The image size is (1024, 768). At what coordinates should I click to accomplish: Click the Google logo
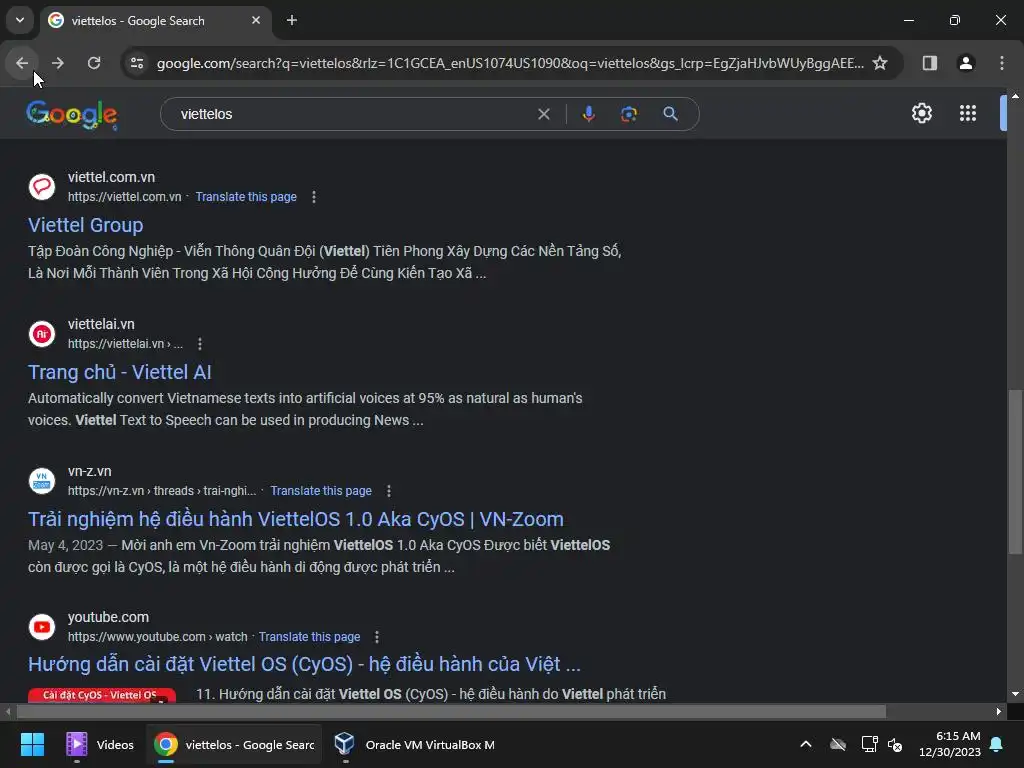(x=72, y=115)
